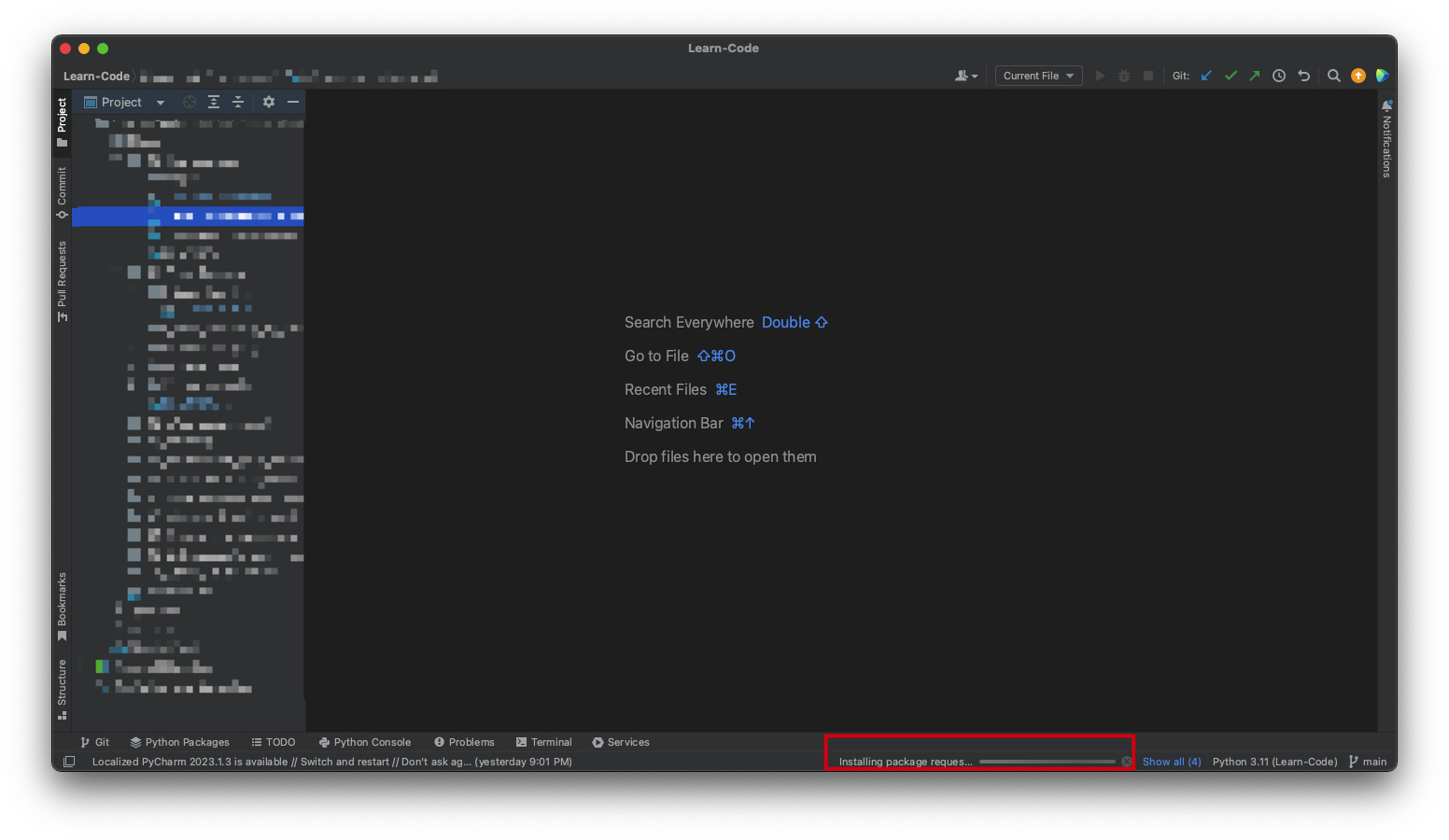Open Git Show History clock icon
Screen dimensions: 1449x840
[x=1279, y=76]
